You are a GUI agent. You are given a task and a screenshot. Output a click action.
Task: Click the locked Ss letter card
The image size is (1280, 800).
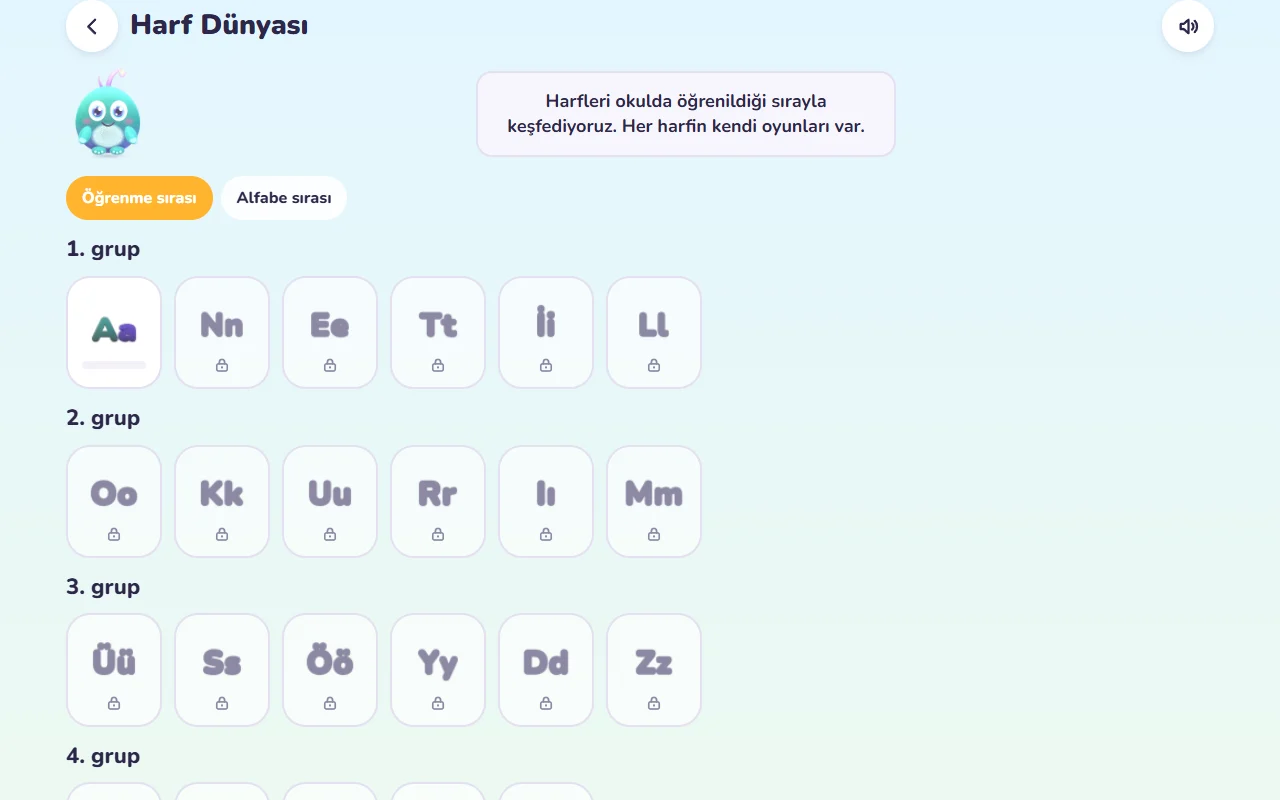point(222,670)
